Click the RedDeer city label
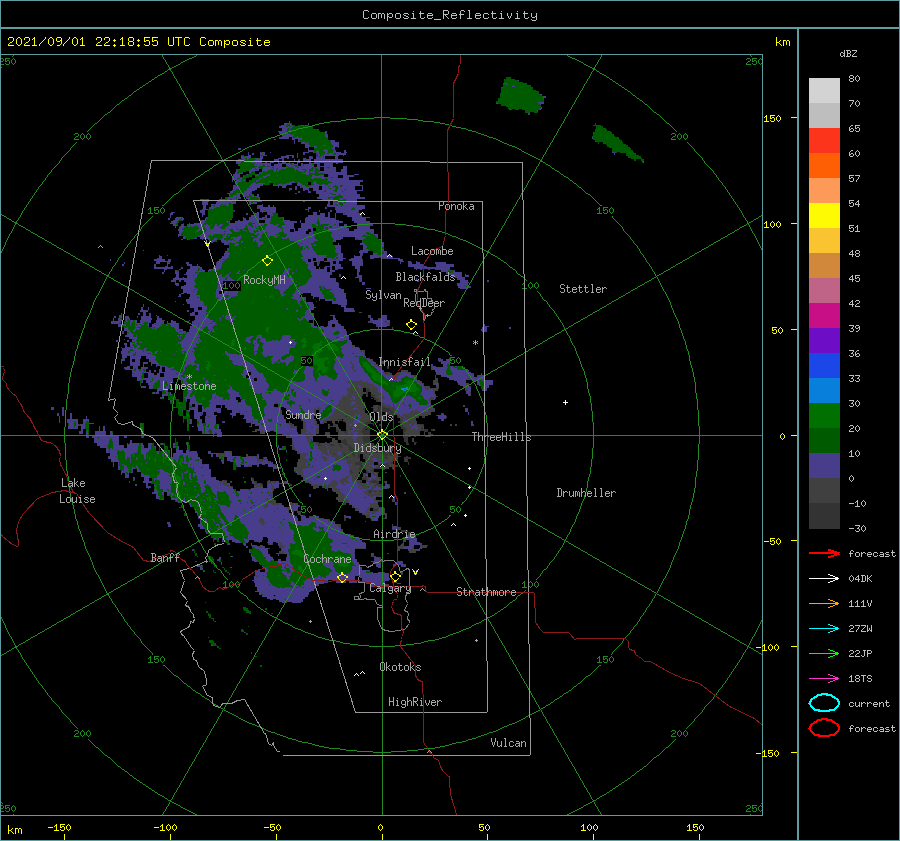The width and height of the screenshot is (900, 841). [x=424, y=303]
